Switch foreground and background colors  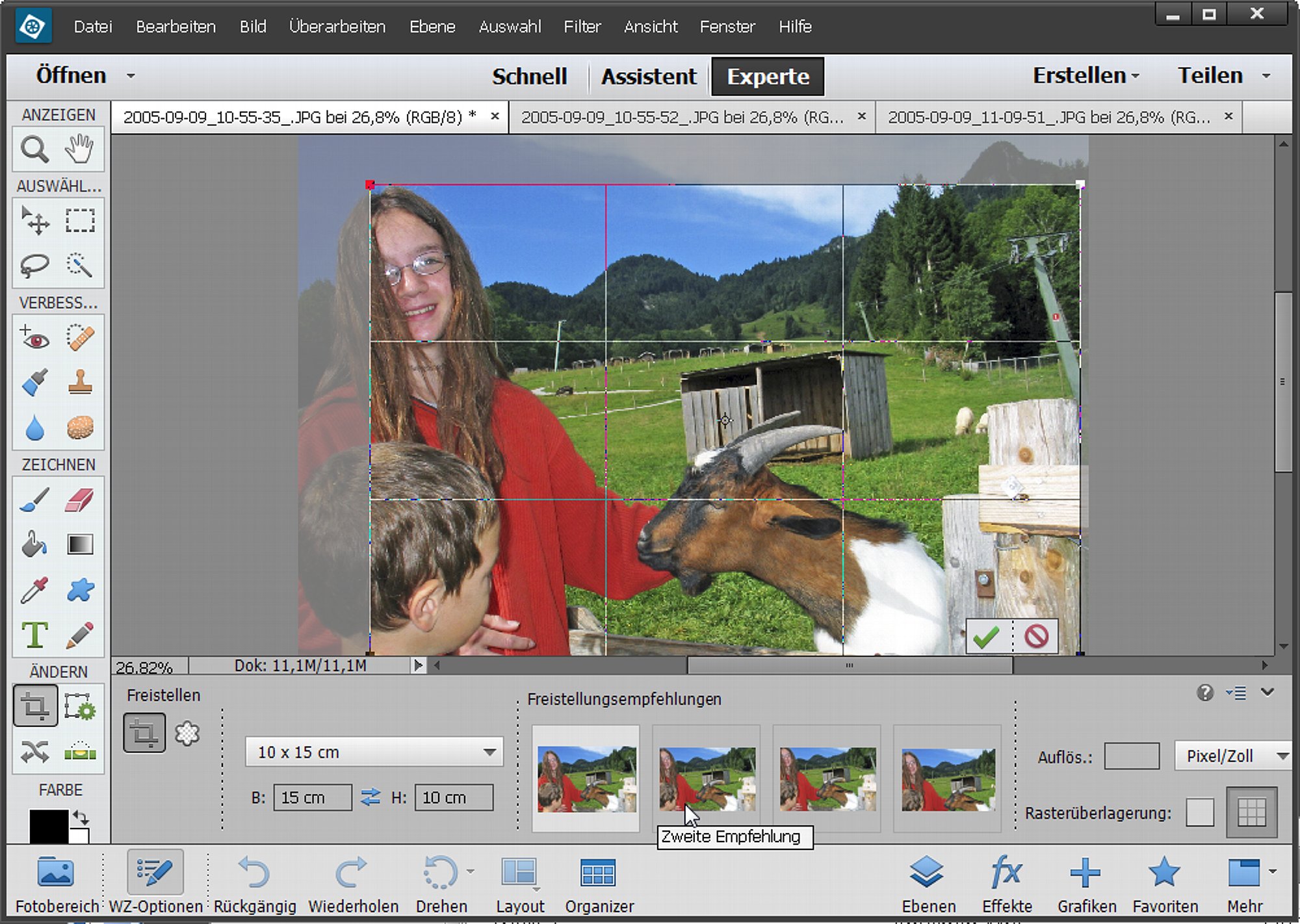(81, 817)
